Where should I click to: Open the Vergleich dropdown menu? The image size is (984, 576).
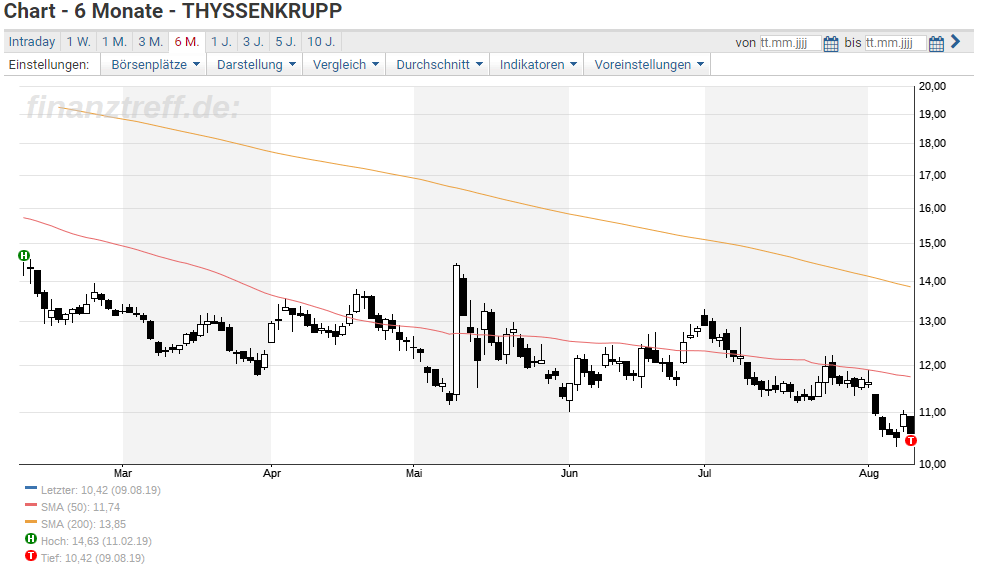pyautogui.click(x=345, y=65)
